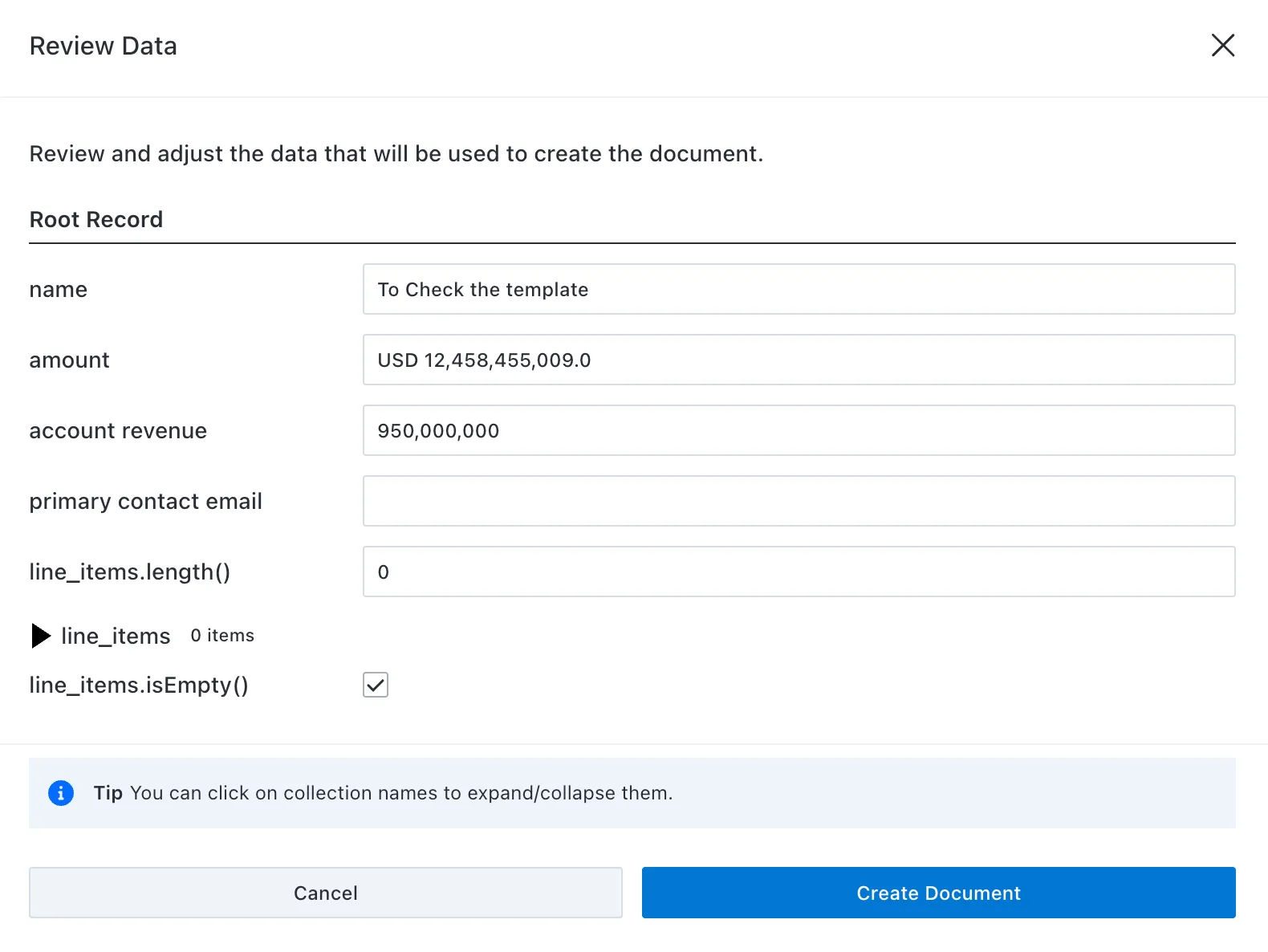
Task: Click the Create Document button
Action: tap(939, 893)
